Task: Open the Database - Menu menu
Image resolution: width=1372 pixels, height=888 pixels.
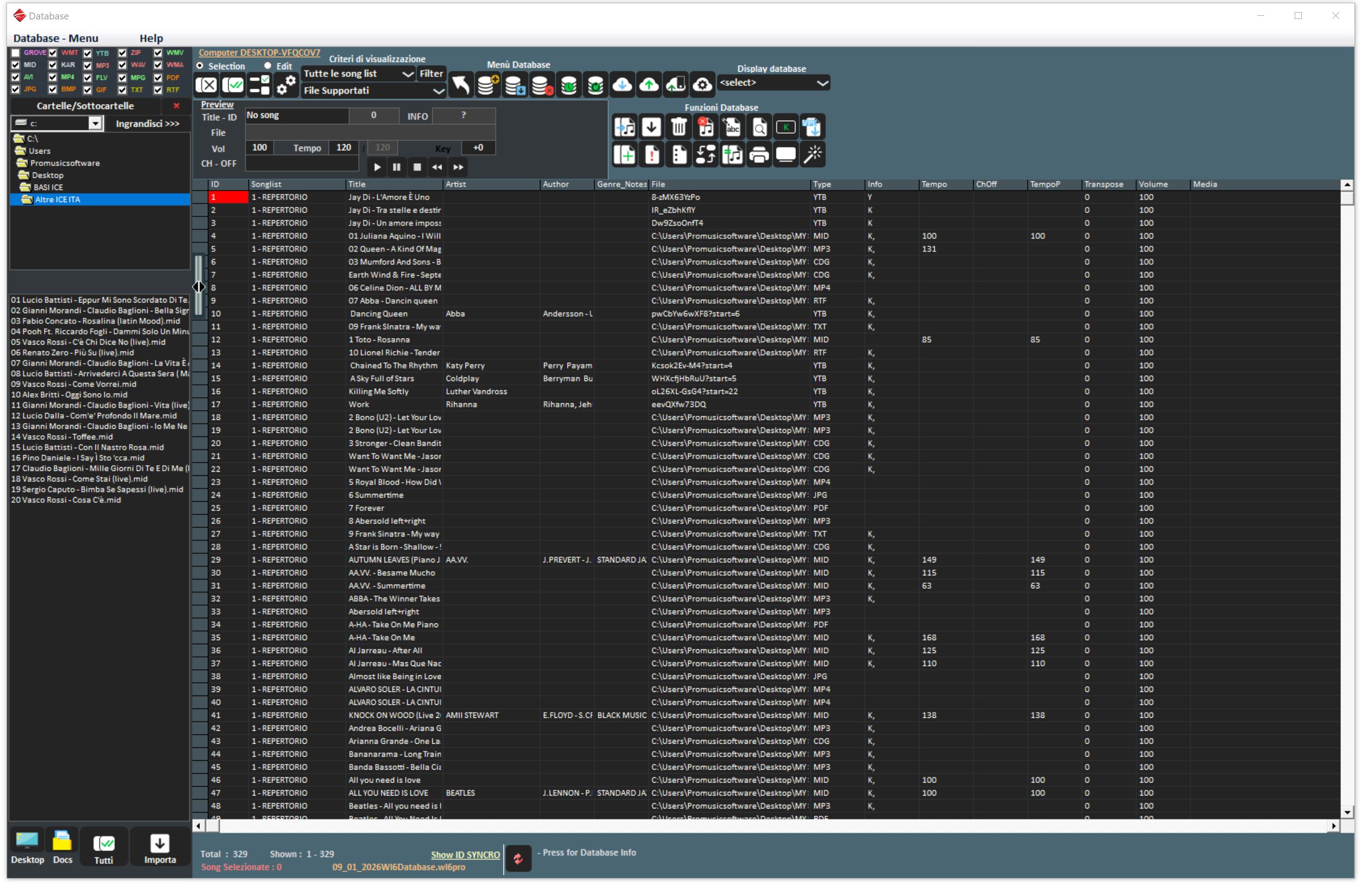Action: [56, 38]
